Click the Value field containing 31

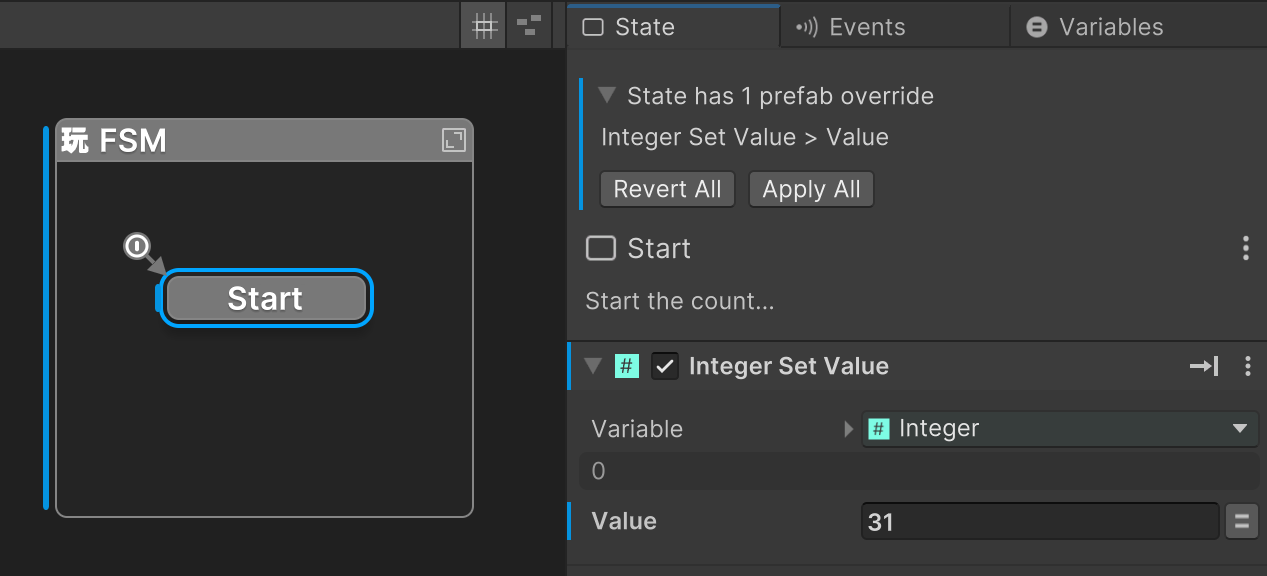1040,521
